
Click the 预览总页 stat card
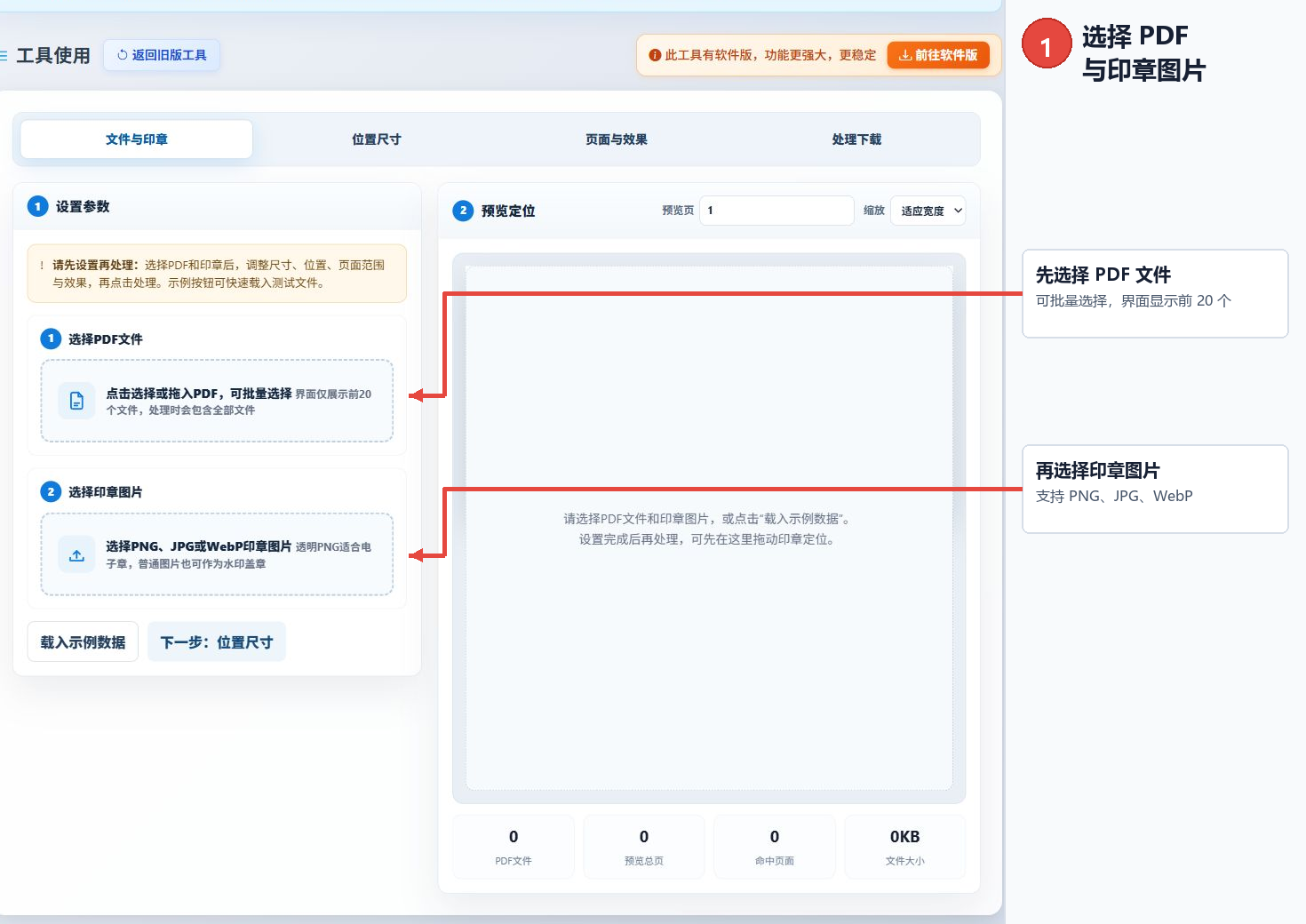644,847
